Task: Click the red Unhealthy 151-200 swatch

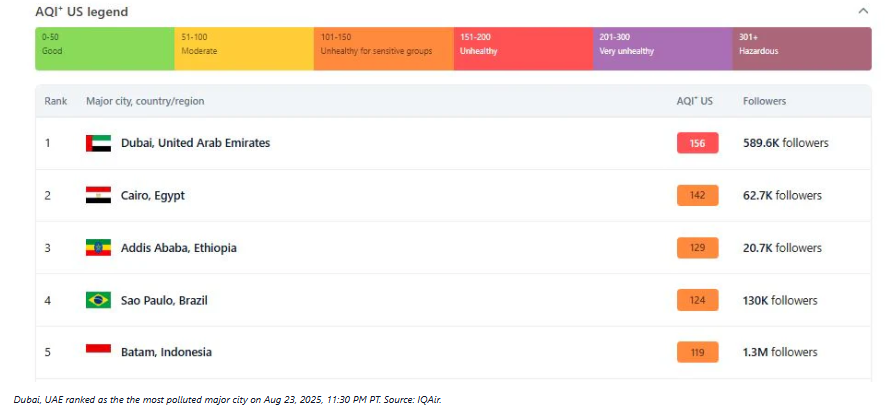Action: 523,49
